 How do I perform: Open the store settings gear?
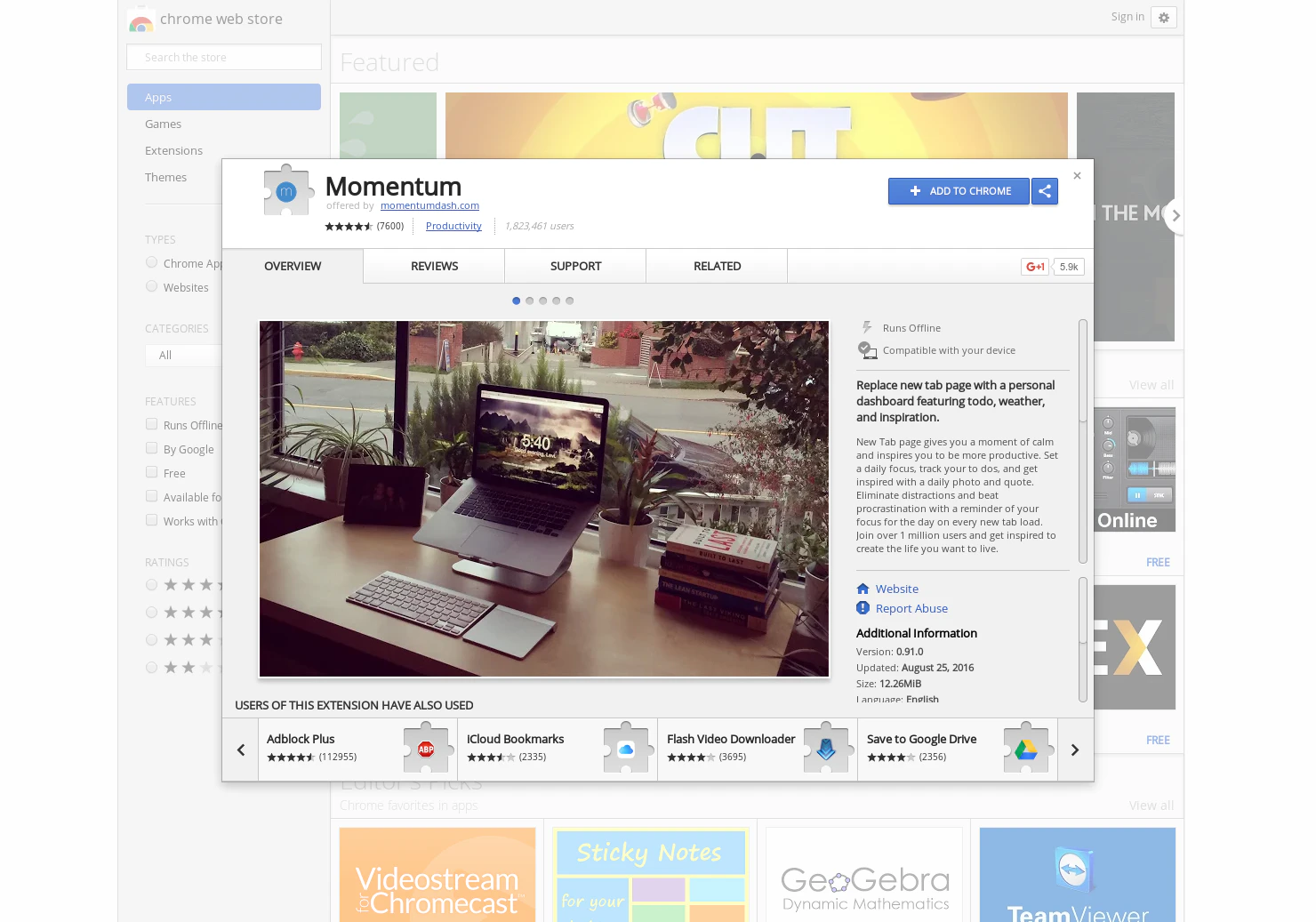click(x=1163, y=18)
